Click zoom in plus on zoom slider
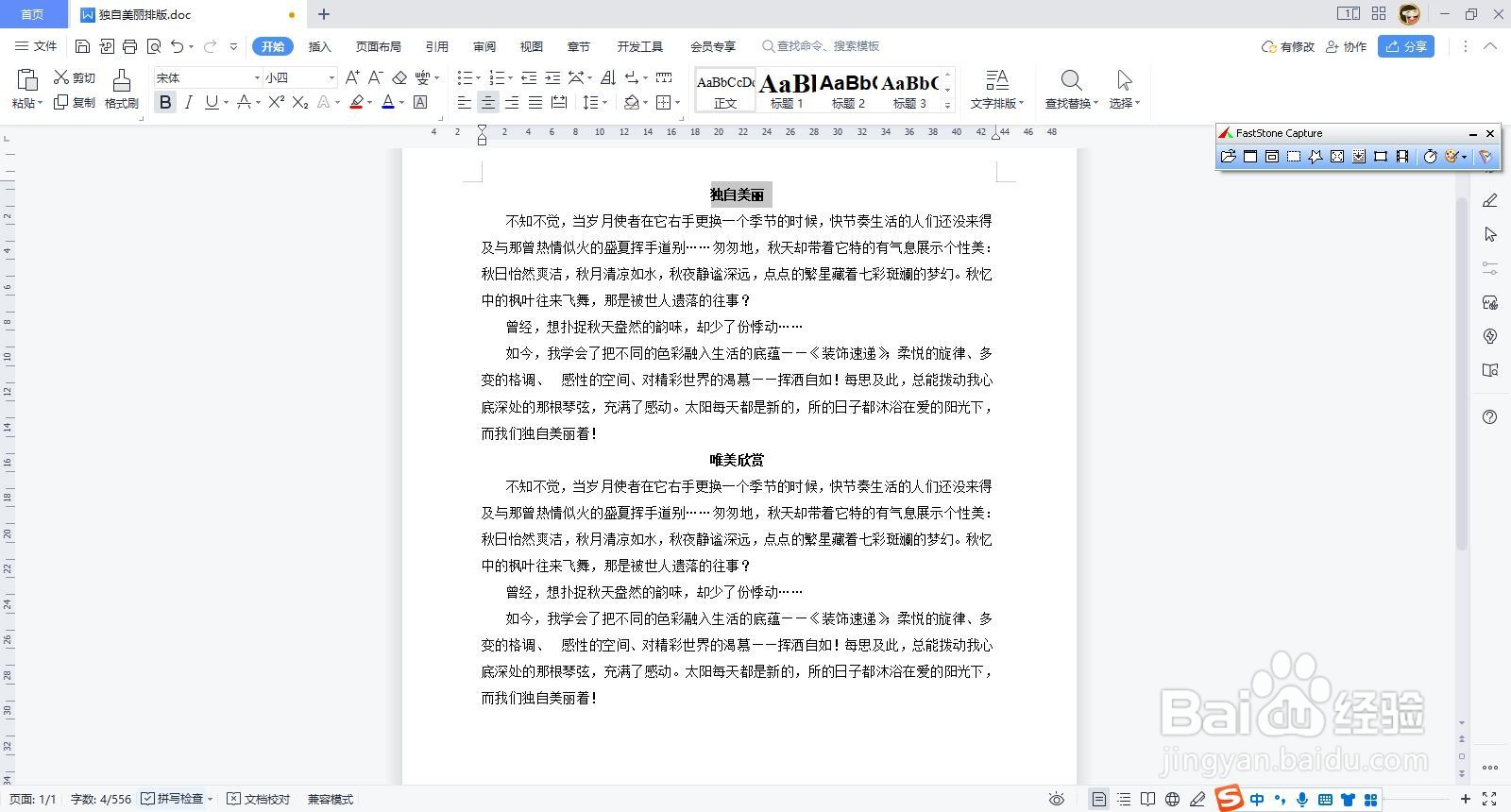This screenshot has height=812, width=1511. coord(1465,800)
